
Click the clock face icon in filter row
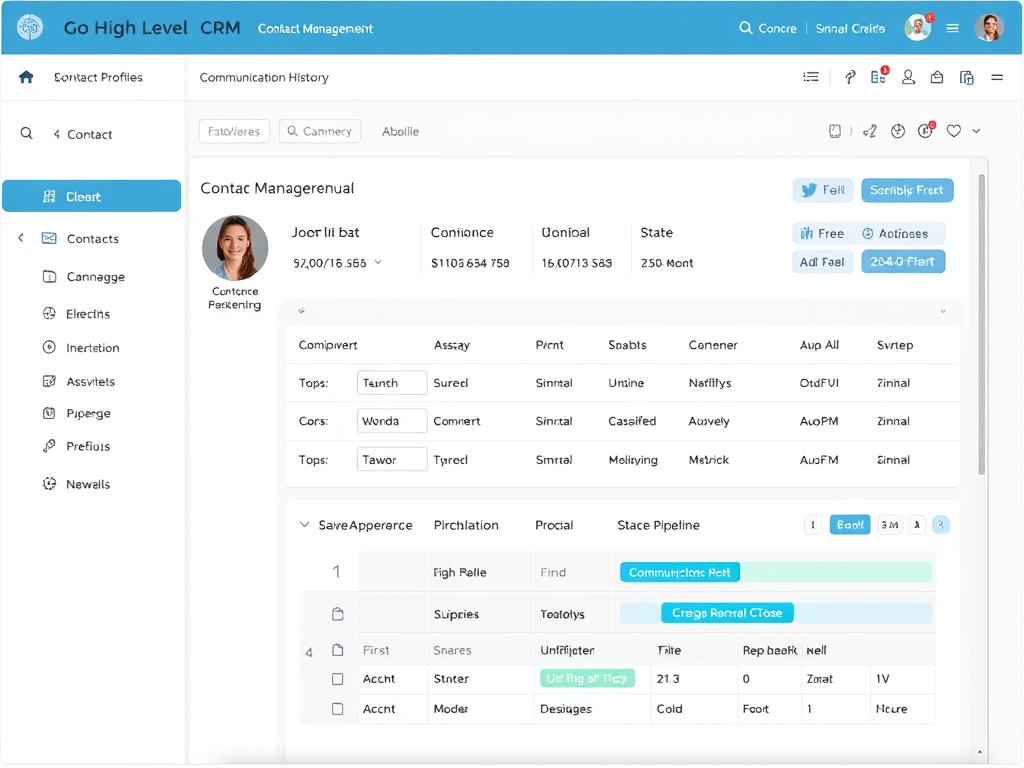click(x=898, y=131)
